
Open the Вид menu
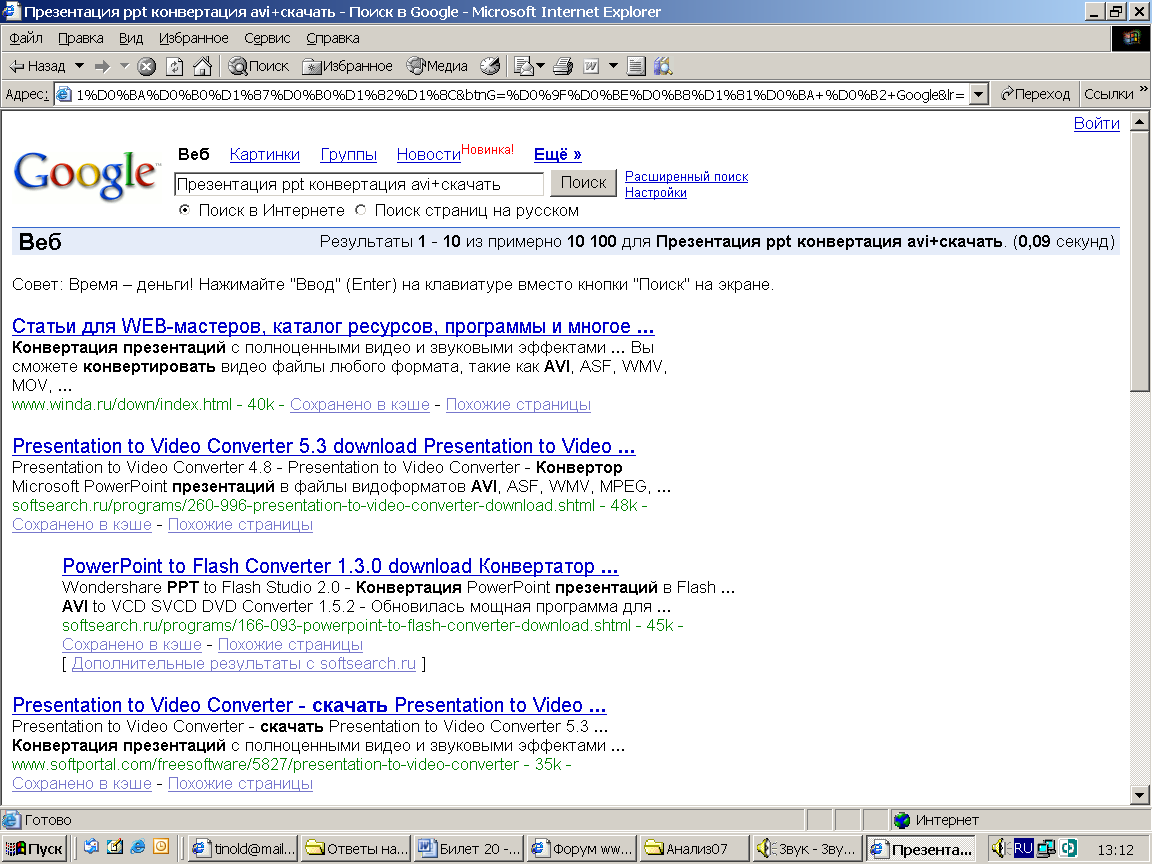click(131, 38)
